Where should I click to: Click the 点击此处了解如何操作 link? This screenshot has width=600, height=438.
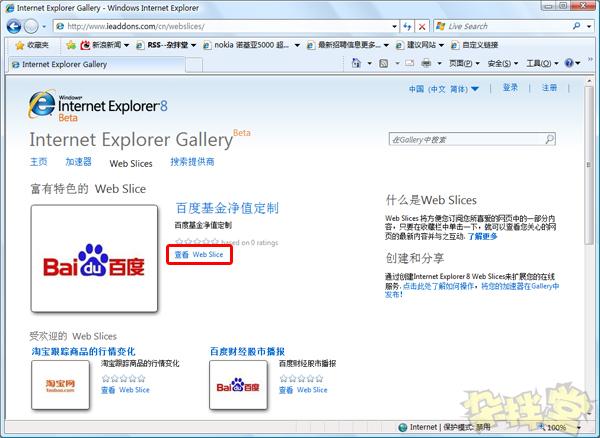(x=438, y=286)
